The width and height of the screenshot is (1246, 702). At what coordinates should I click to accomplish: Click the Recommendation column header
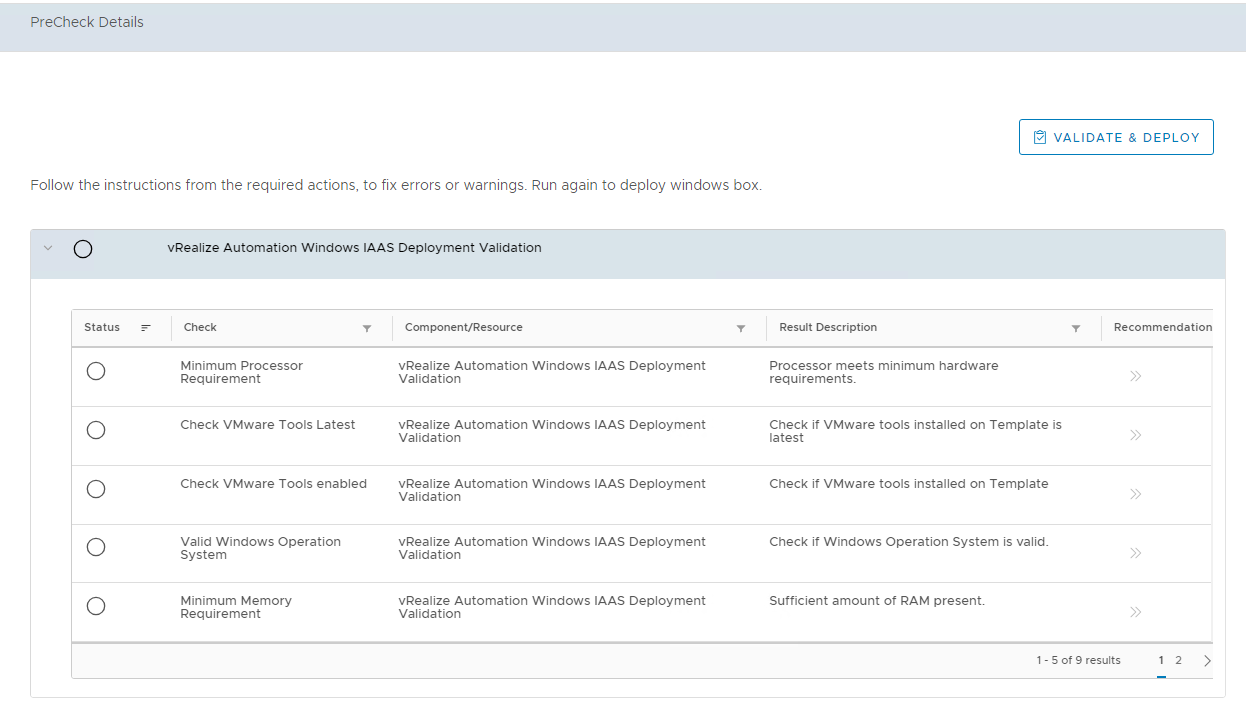click(x=1162, y=328)
